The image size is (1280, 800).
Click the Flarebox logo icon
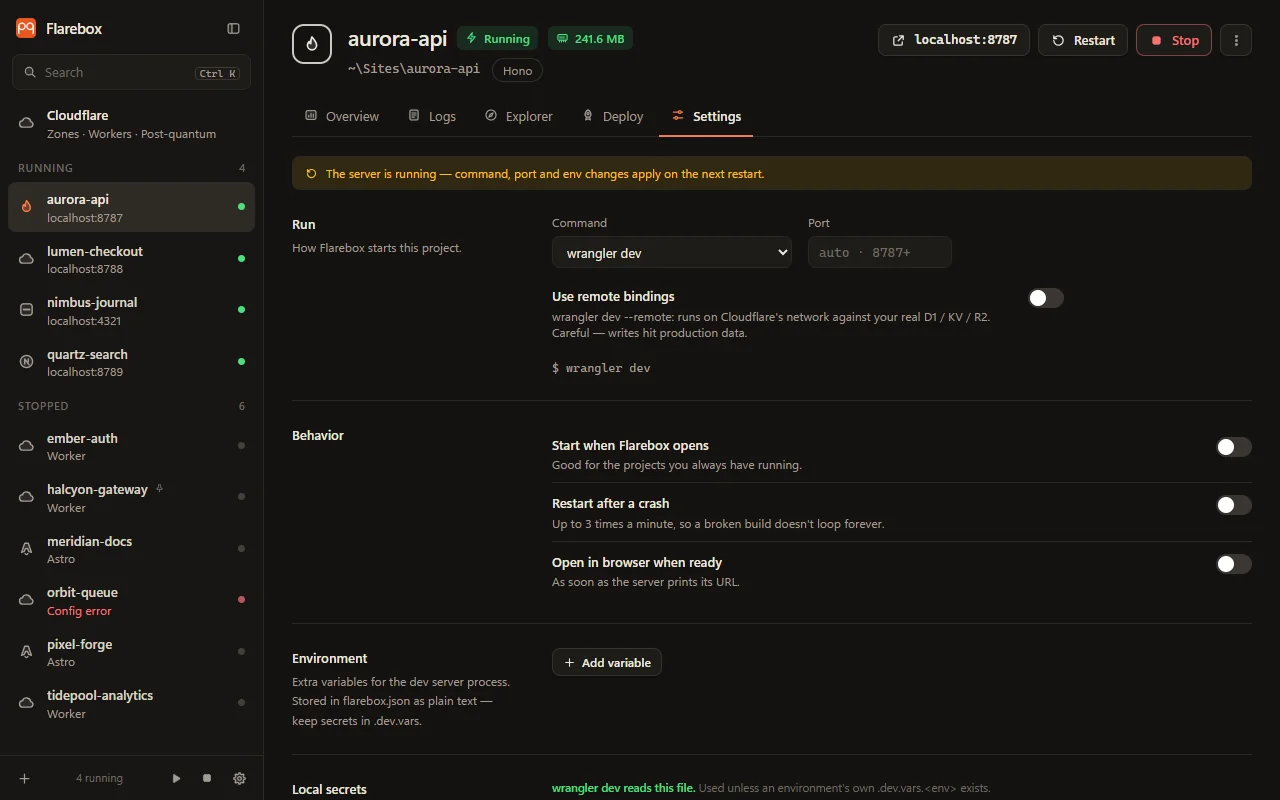tap(26, 29)
